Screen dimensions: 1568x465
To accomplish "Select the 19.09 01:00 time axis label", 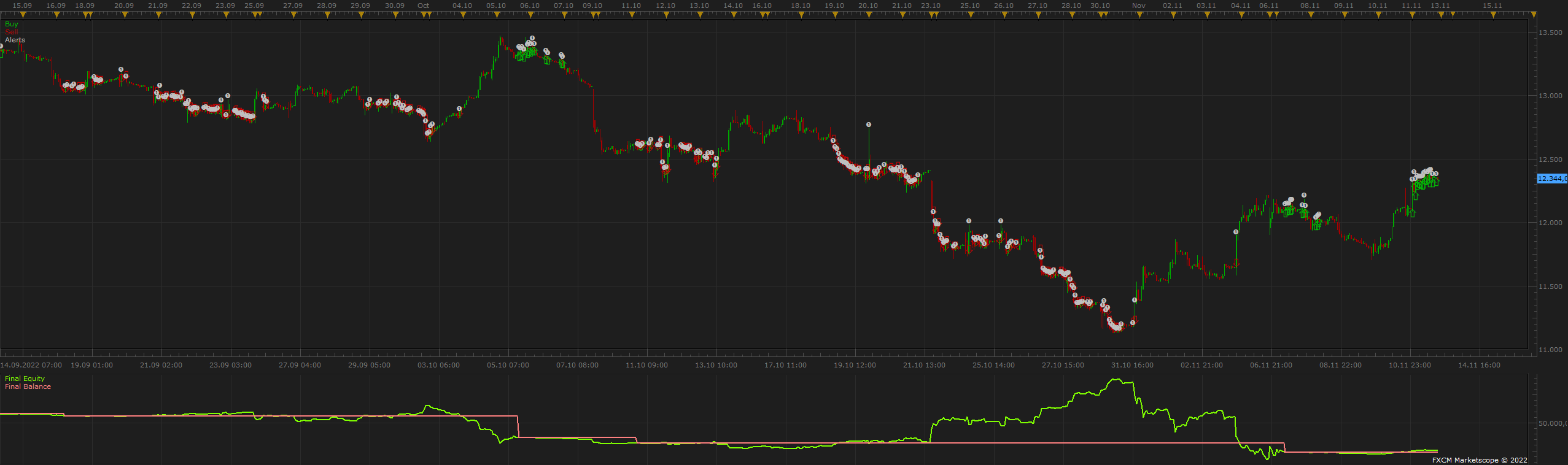I will click(x=92, y=365).
